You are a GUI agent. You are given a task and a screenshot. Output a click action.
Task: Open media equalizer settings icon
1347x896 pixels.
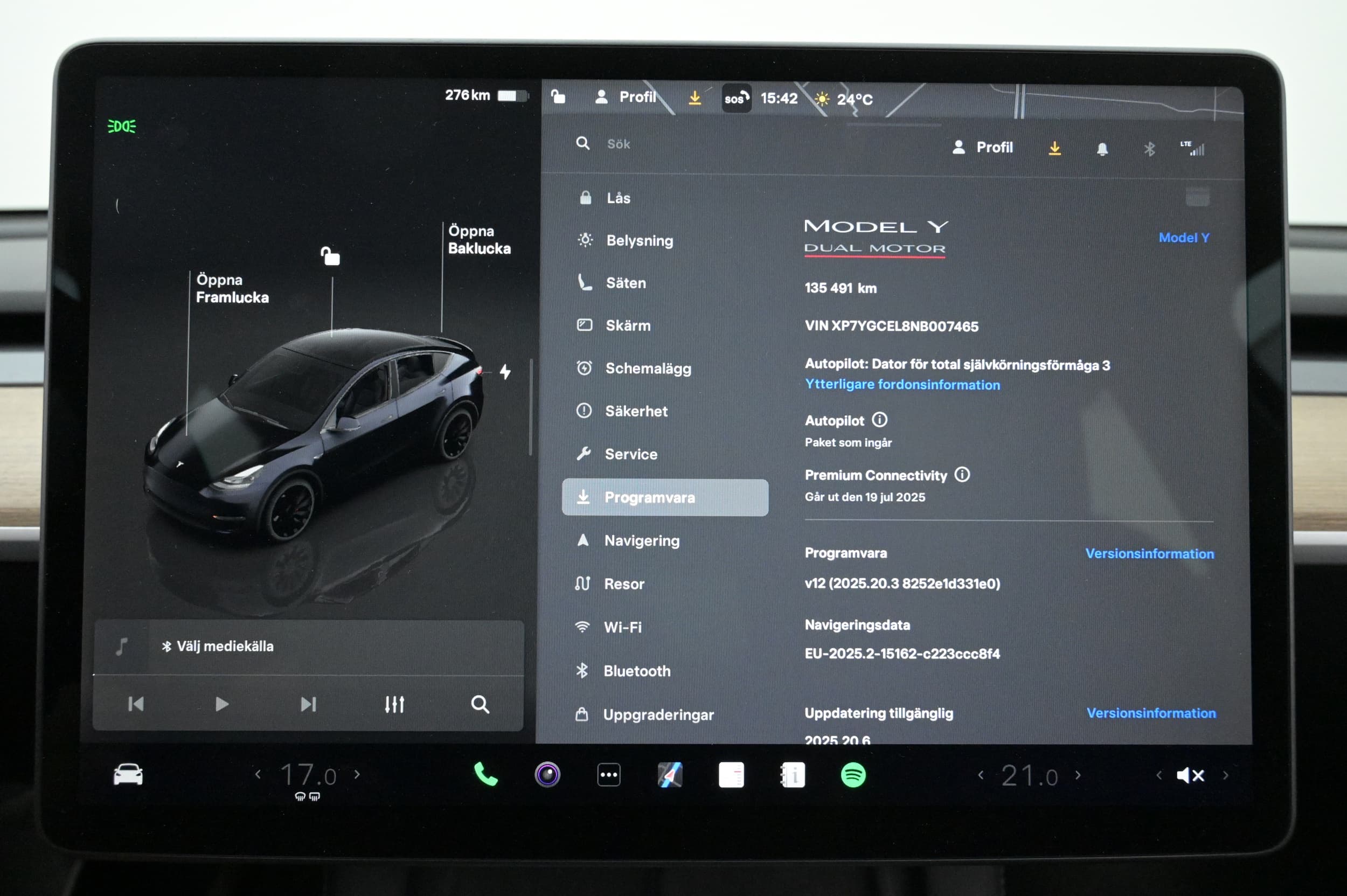[394, 704]
